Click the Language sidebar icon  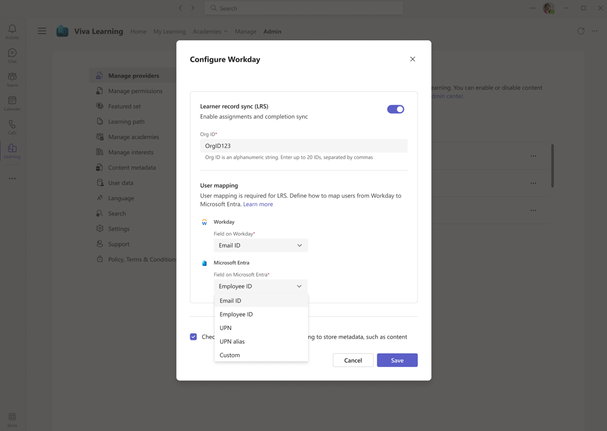point(99,197)
